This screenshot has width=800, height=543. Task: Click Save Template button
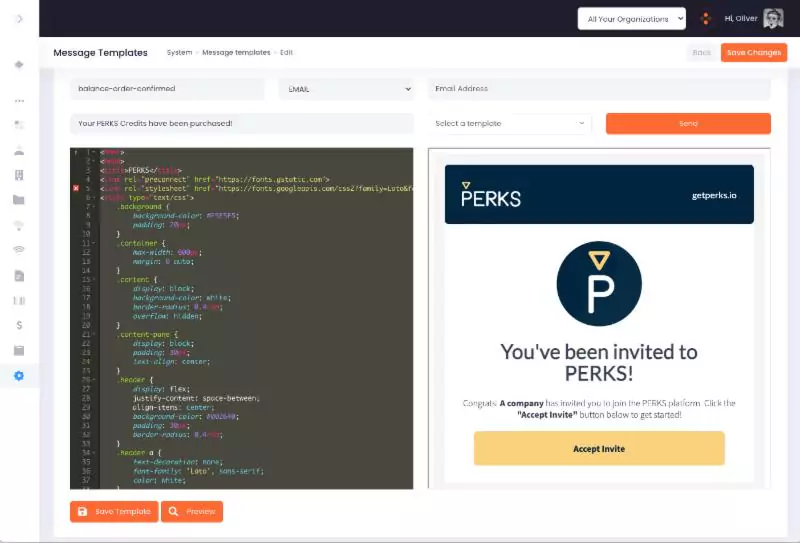114,511
